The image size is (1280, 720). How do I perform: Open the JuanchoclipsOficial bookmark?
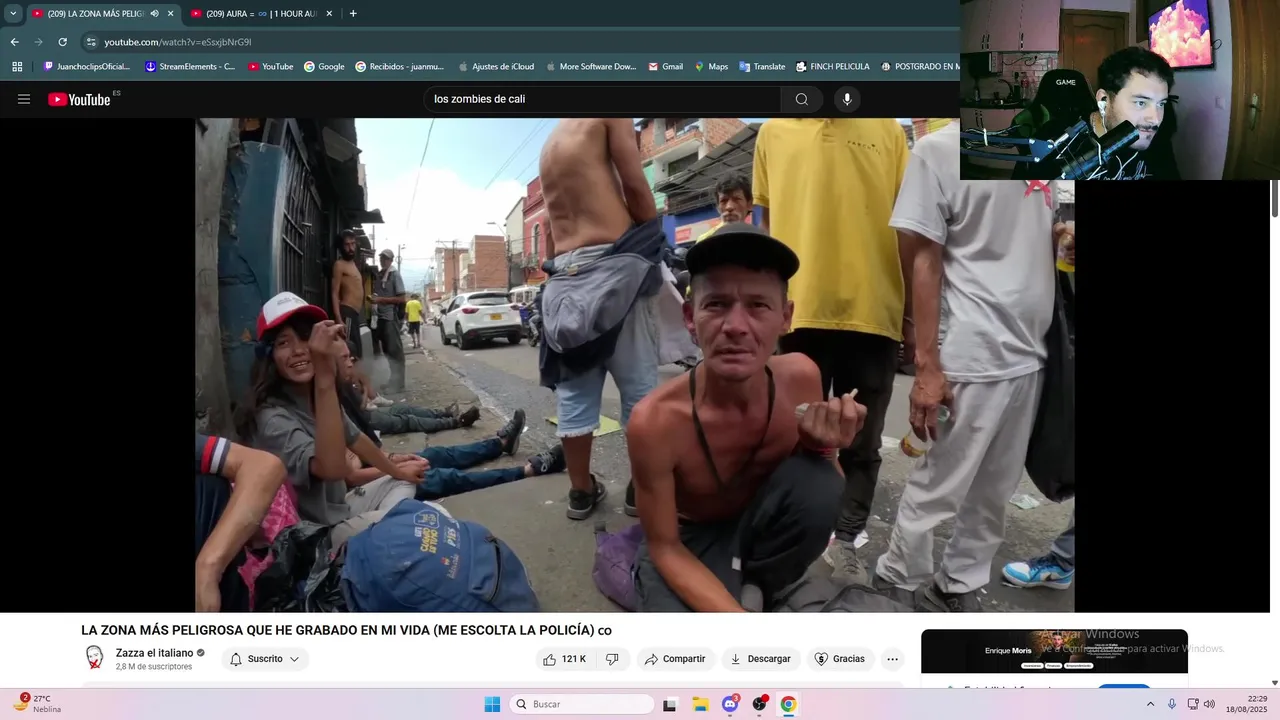point(87,67)
